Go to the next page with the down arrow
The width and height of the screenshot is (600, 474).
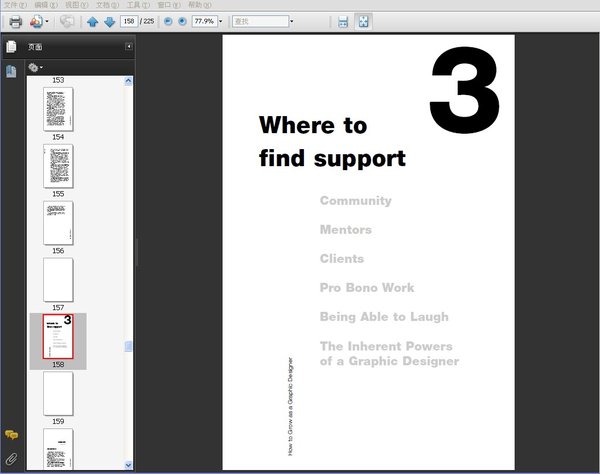(x=109, y=22)
